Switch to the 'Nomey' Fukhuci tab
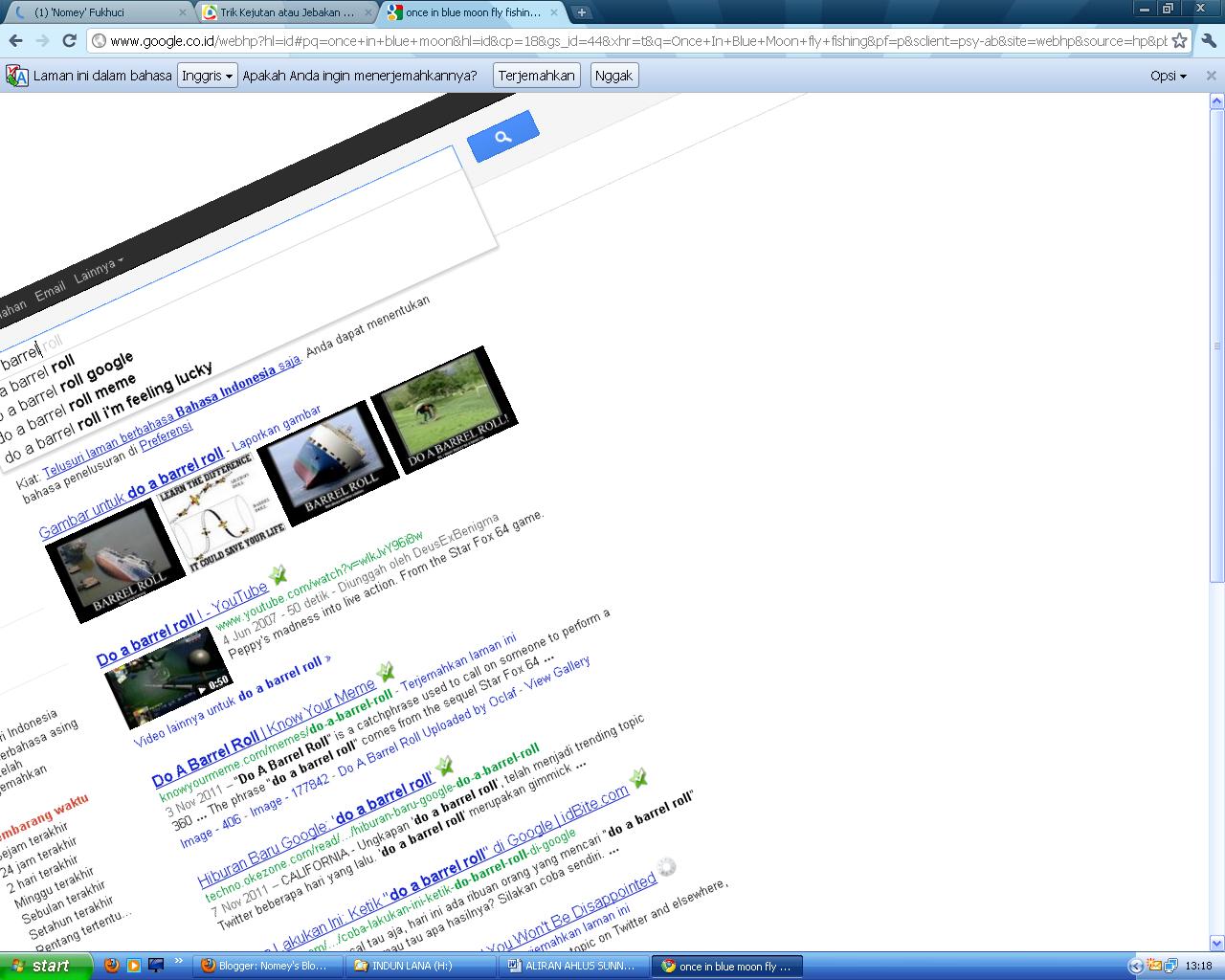Screen dimensions: 1225x980 click(x=96, y=12)
